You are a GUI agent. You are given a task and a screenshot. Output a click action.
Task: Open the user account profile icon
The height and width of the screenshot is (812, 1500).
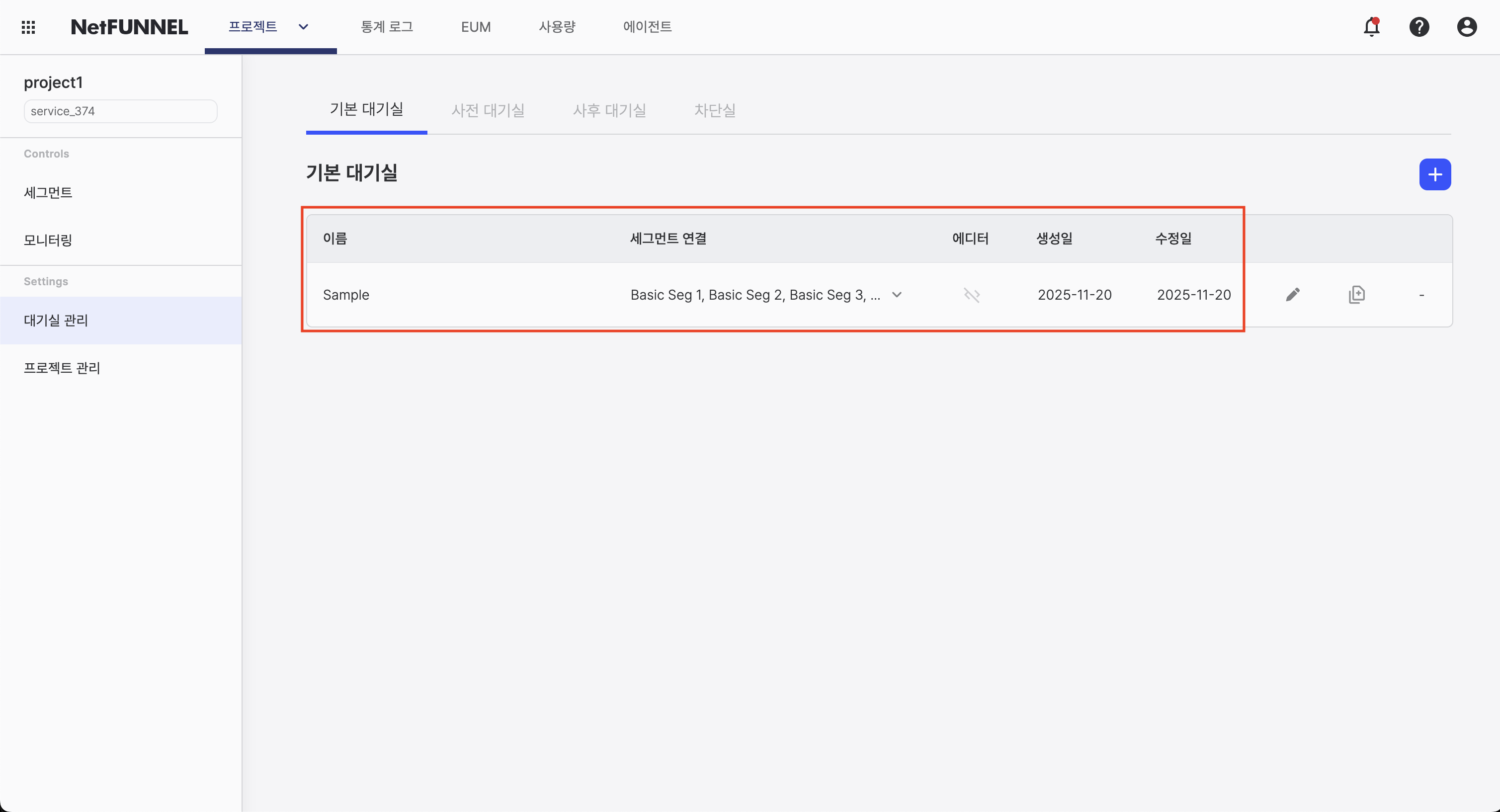pos(1467,27)
